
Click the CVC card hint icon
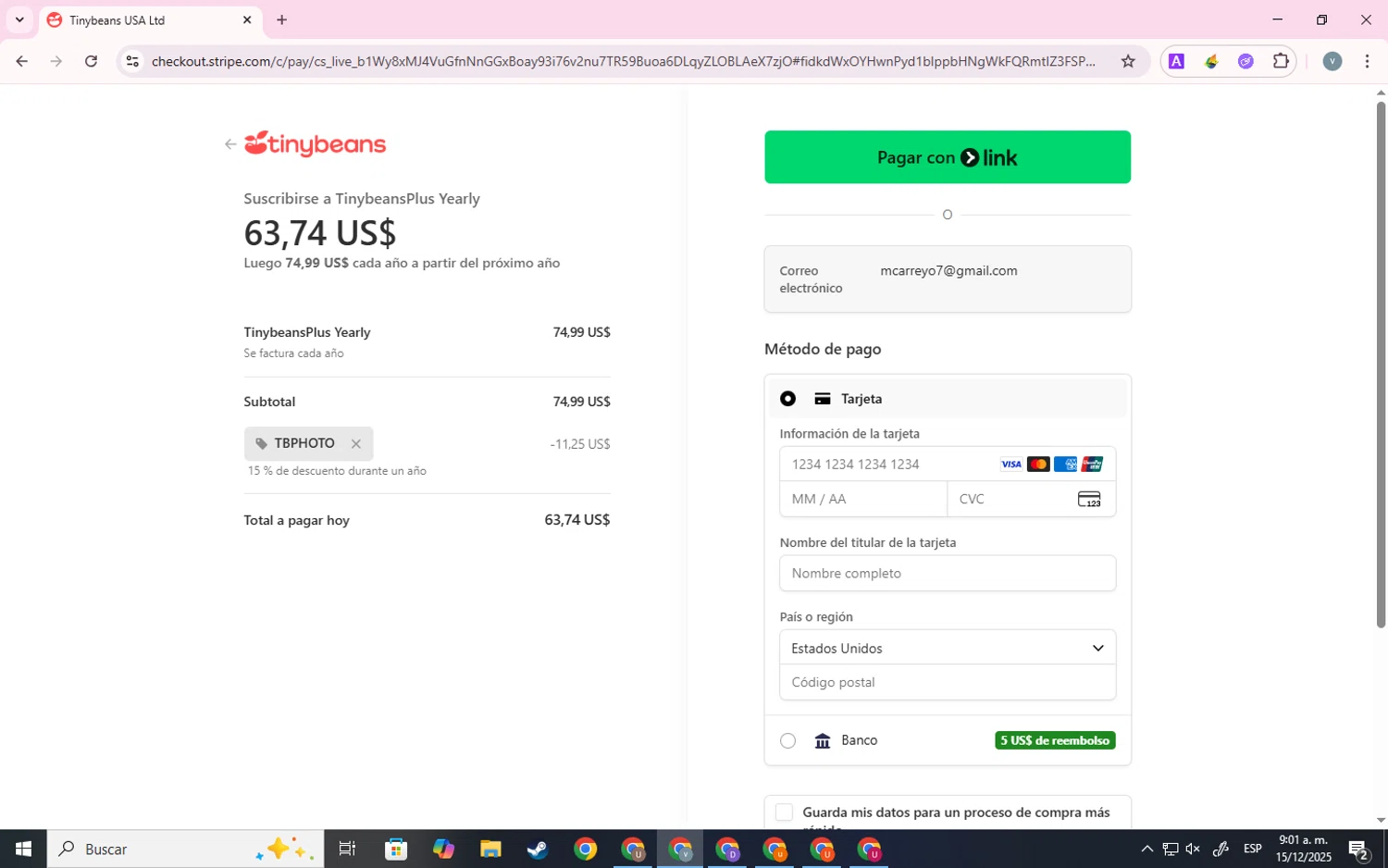1089,500
